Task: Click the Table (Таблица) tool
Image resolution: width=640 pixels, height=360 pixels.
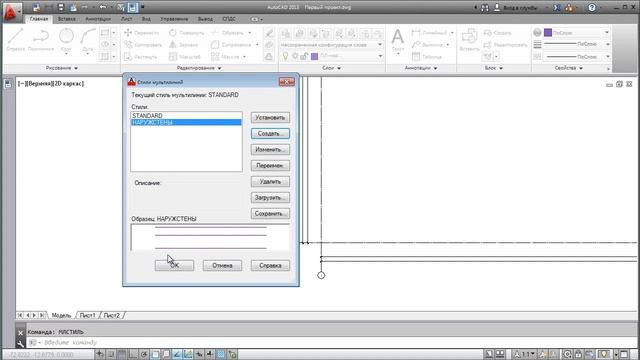Action: [427, 57]
